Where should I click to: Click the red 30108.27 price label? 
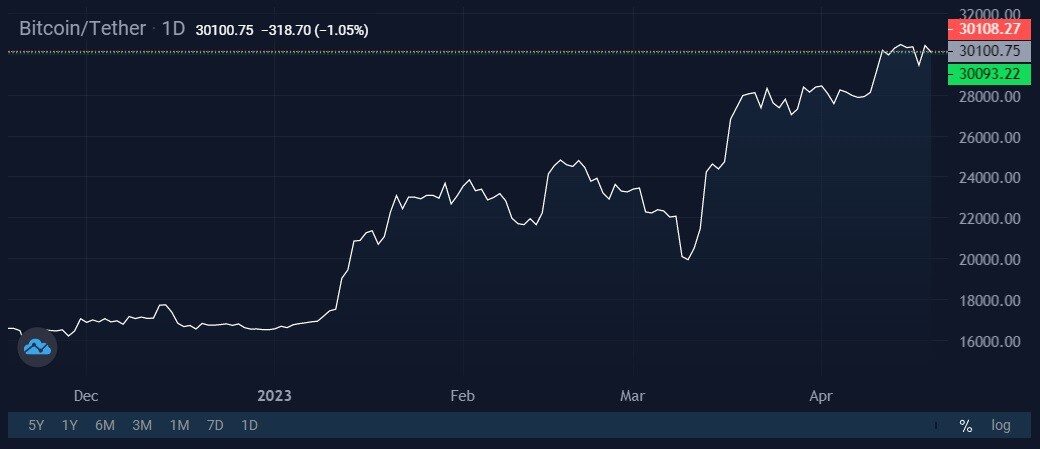[987, 29]
